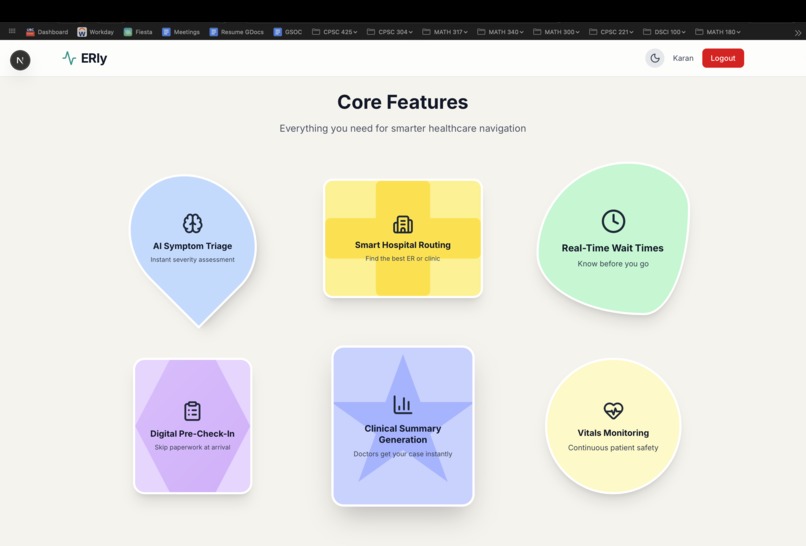The height and width of the screenshot is (546, 806).
Task: Expand the MATH 180 bookmark folder
Action: click(x=718, y=32)
